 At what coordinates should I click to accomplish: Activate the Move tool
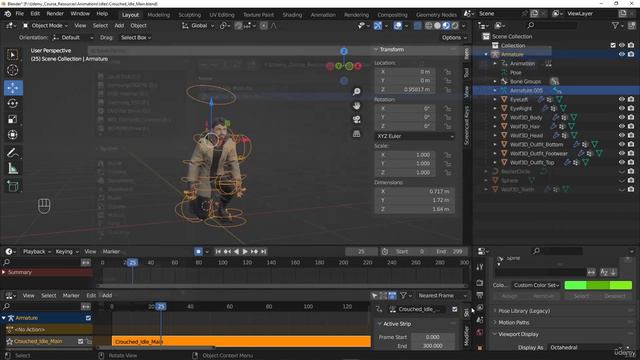[x=13, y=87]
